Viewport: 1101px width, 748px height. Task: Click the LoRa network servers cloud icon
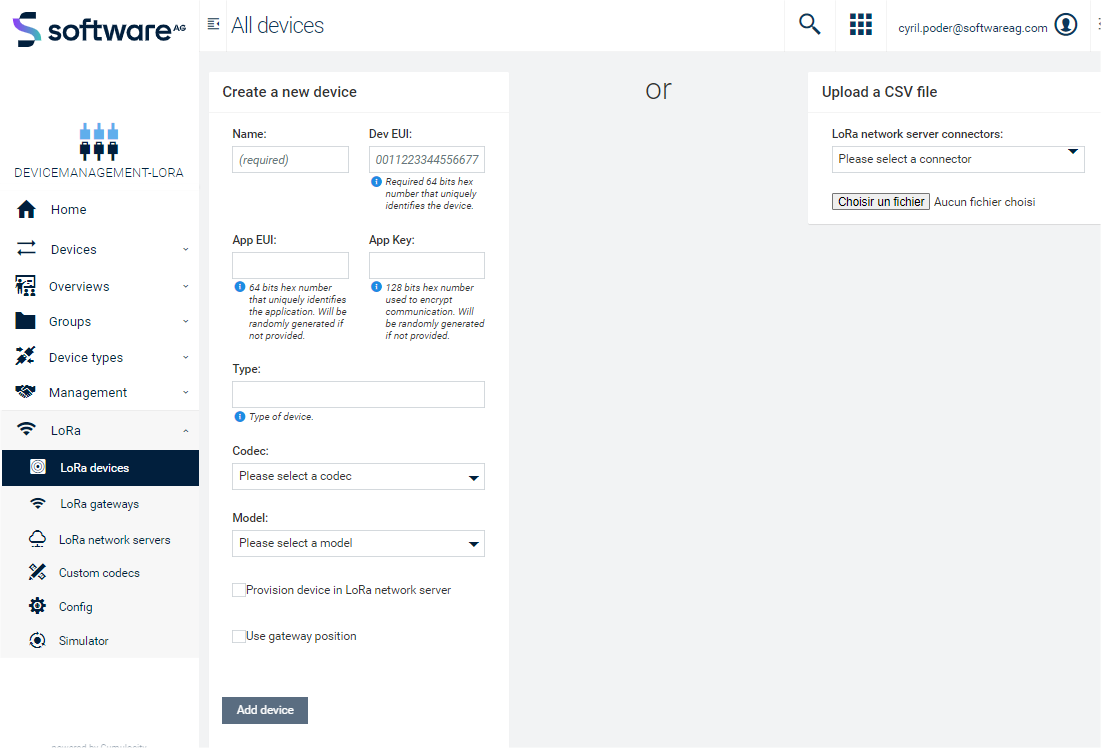click(x=37, y=539)
